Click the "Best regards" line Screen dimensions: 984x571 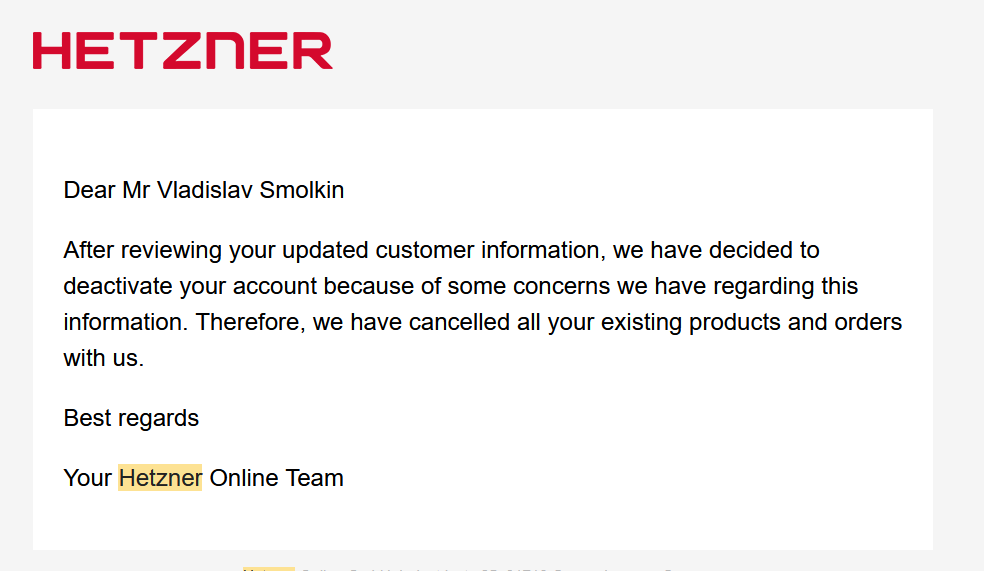[x=131, y=418]
